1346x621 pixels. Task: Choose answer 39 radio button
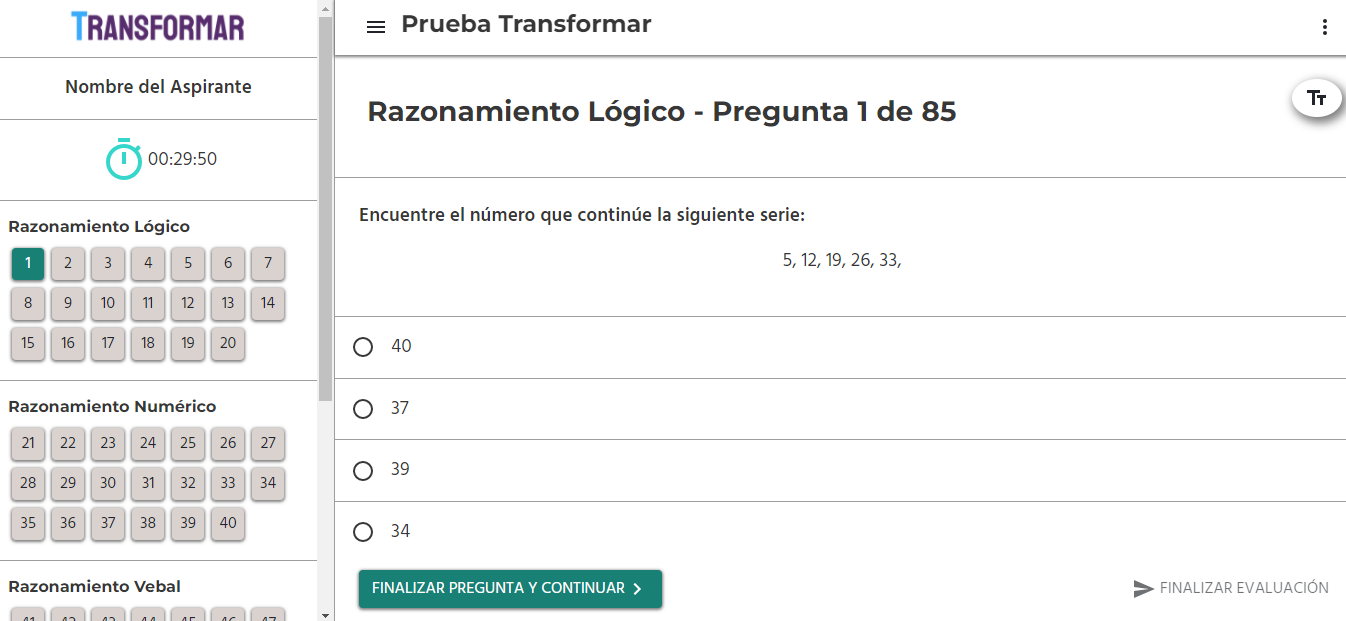(363, 470)
